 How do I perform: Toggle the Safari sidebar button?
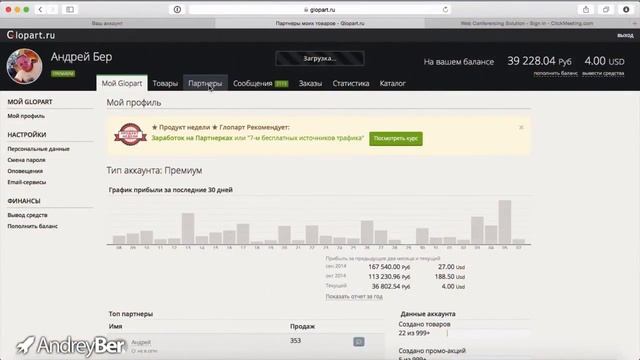click(70, 9)
